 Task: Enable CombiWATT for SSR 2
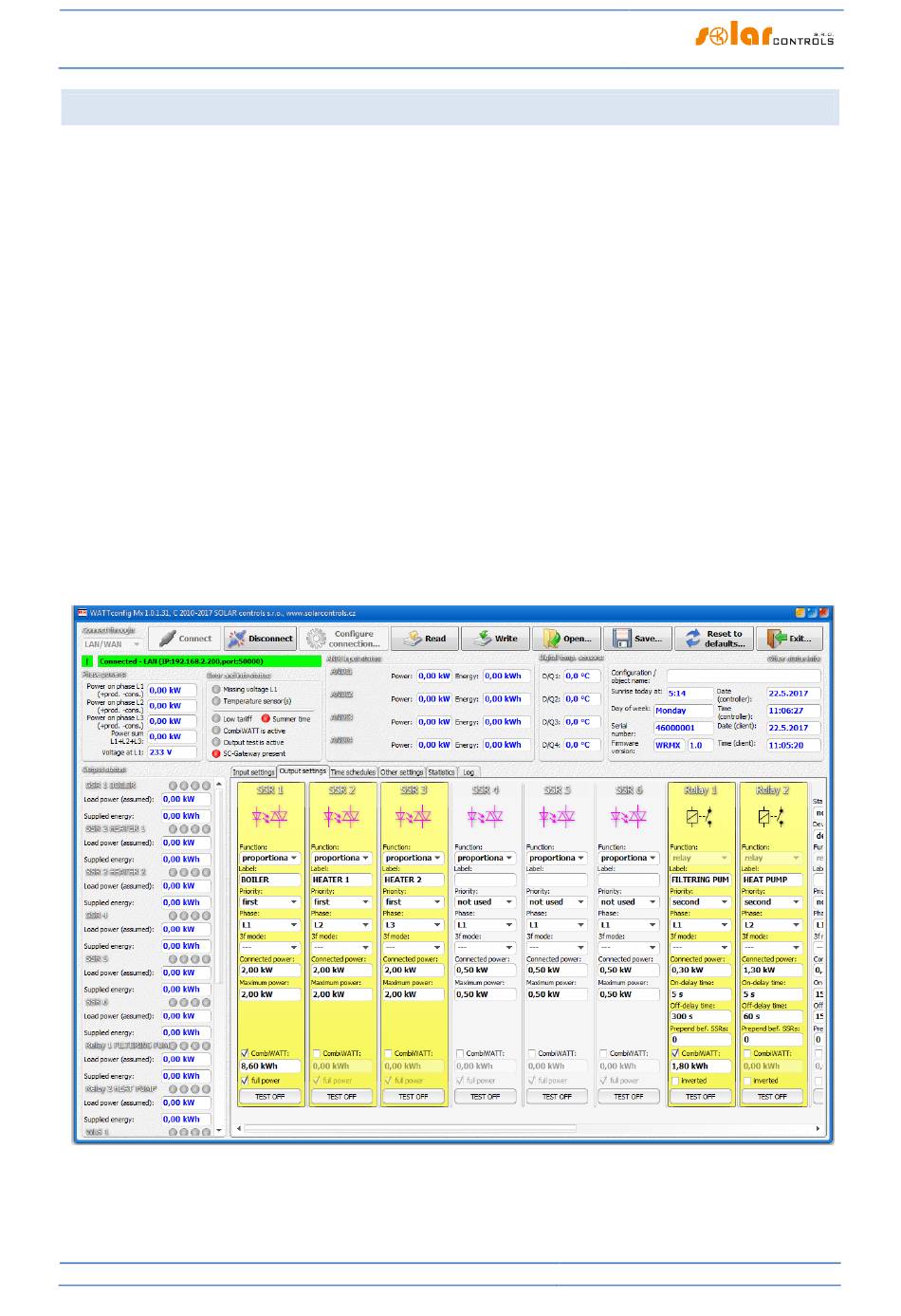(x=317, y=1053)
